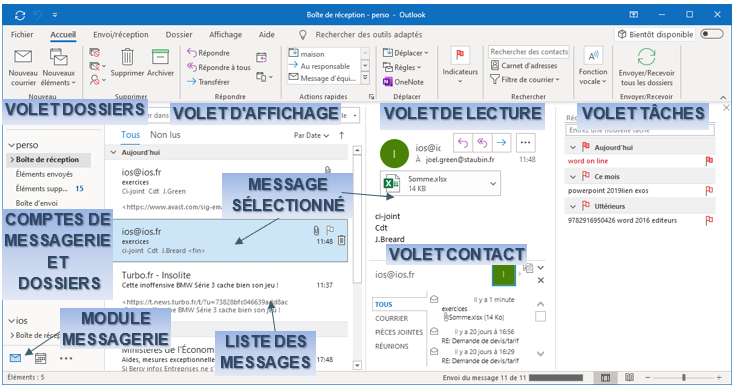This screenshot has height=386, width=734.
Task: Open the Par Date sort dropdown
Action: 311,135
